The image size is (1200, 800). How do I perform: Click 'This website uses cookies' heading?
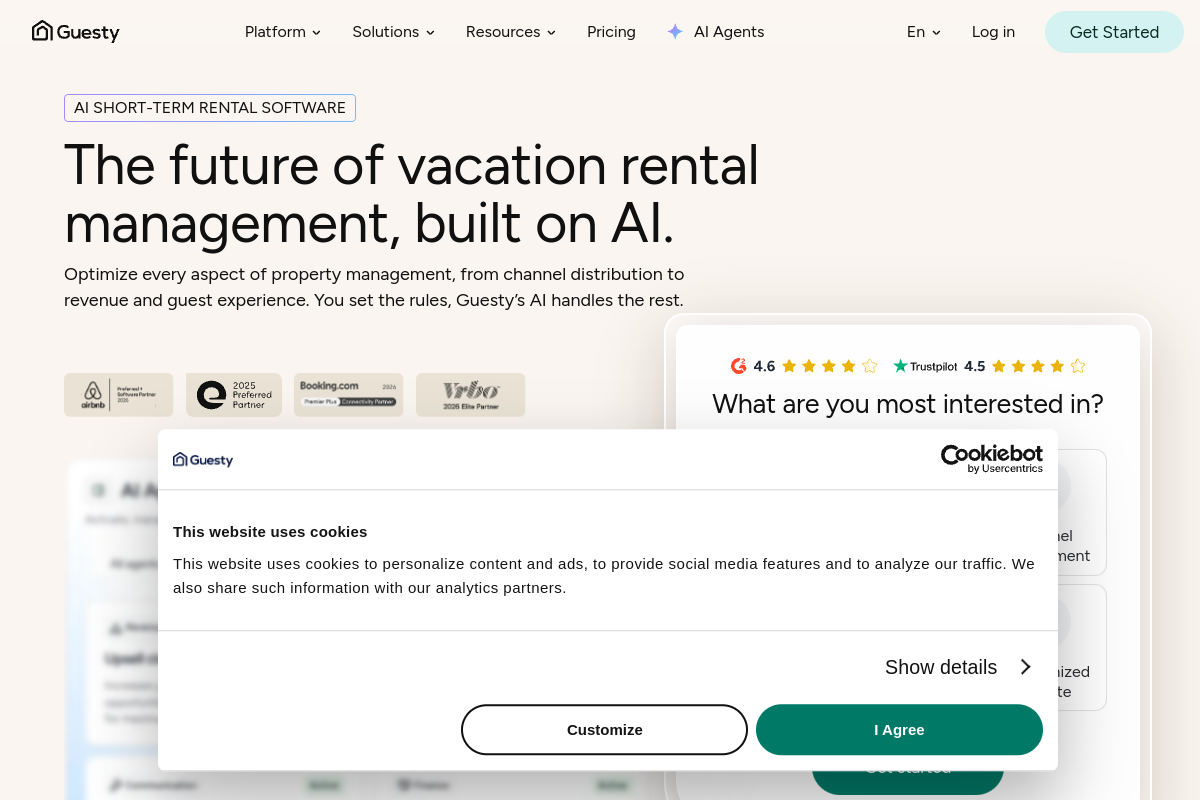[270, 532]
